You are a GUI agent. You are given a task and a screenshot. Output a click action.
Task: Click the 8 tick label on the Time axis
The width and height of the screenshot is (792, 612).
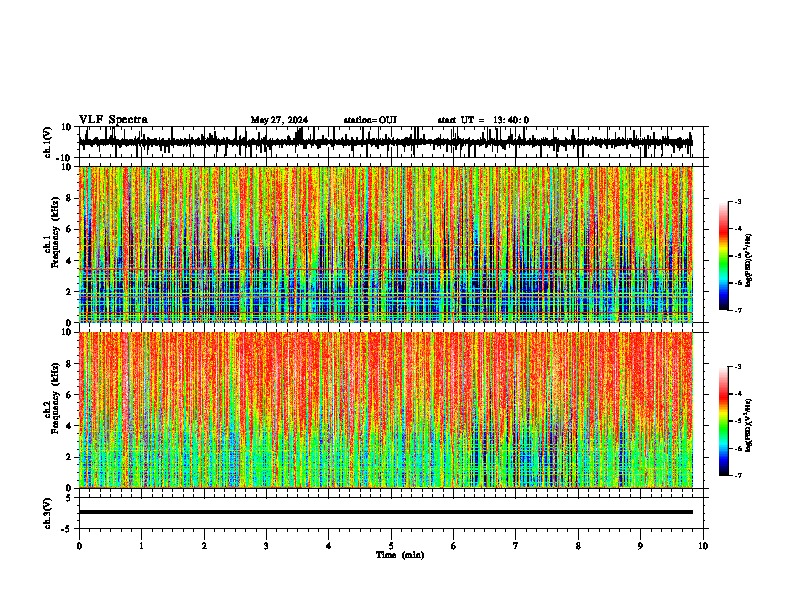[578, 546]
